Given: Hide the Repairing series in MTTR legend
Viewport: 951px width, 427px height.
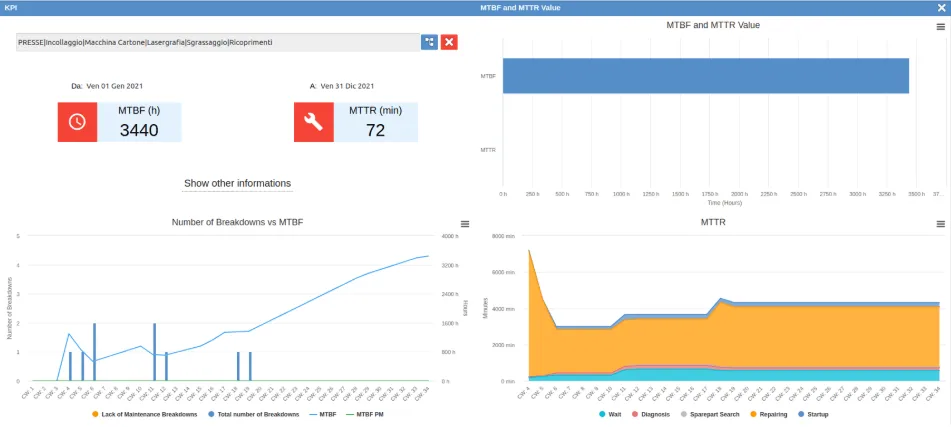Looking at the screenshot, I should (x=768, y=414).
